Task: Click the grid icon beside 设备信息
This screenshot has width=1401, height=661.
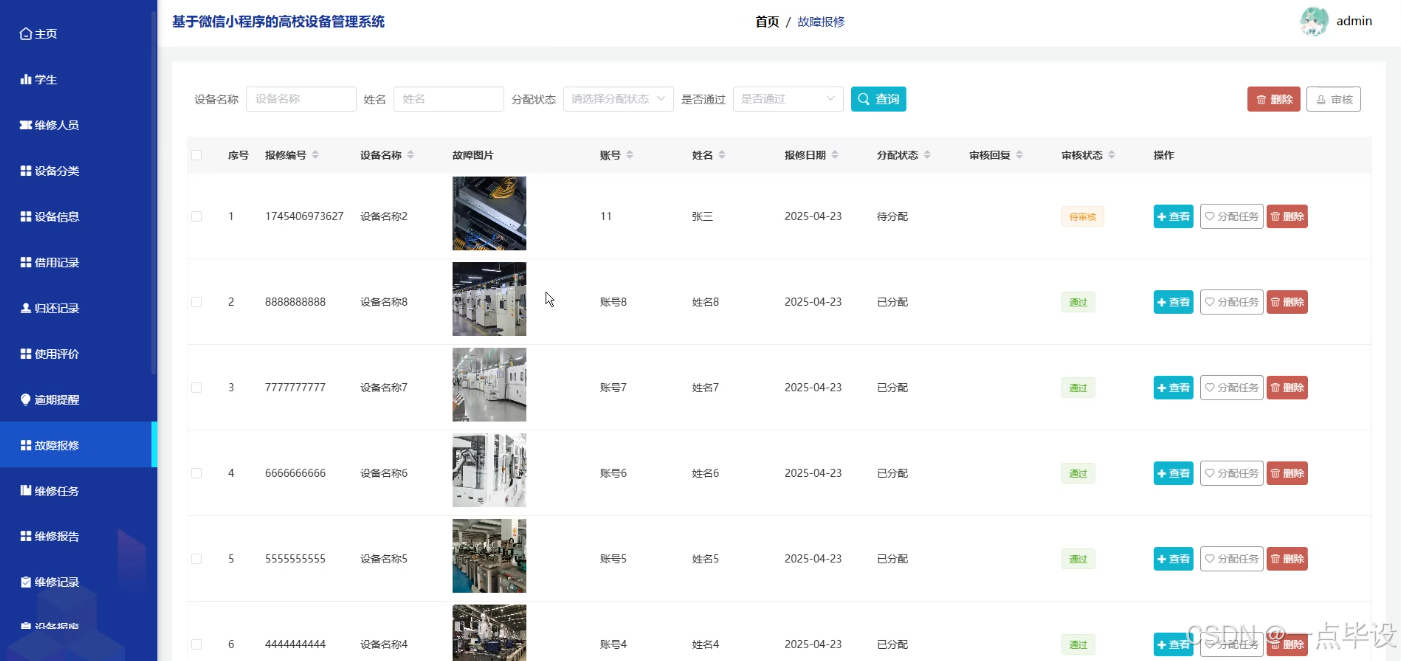Action: click(26, 216)
